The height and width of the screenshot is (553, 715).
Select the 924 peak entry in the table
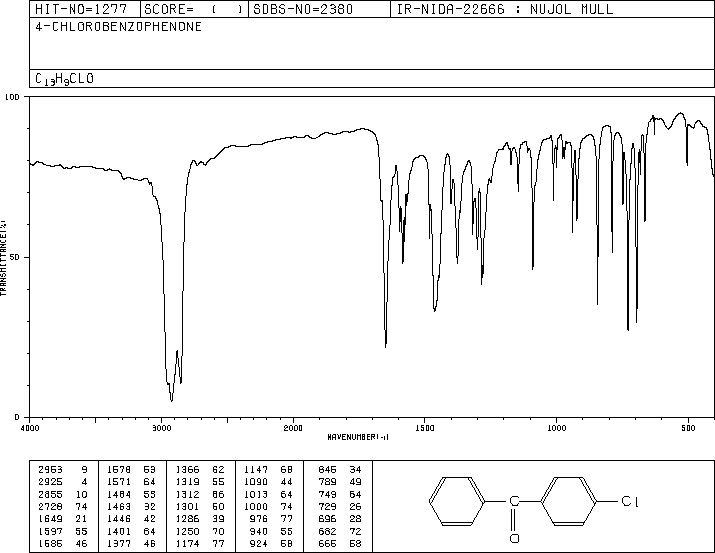pyautogui.click(x=271, y=543)
